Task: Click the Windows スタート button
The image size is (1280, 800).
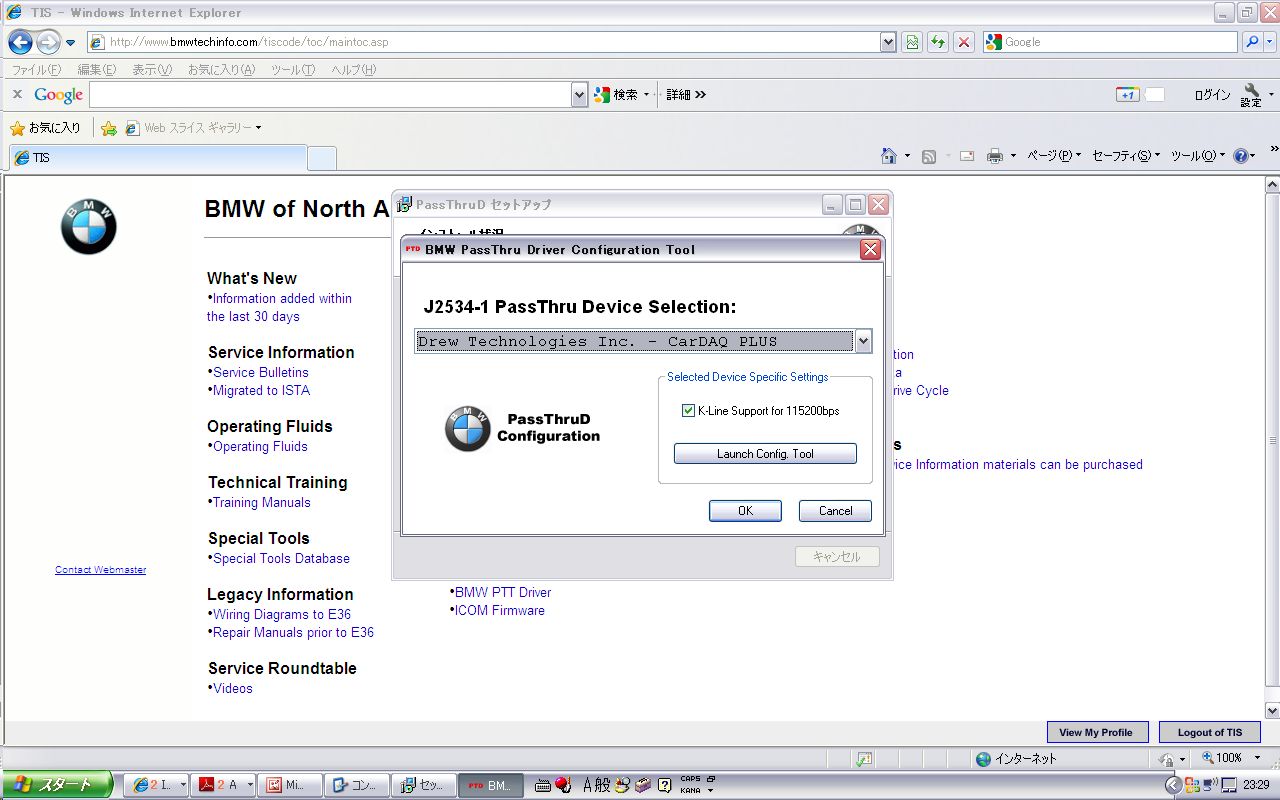Action: 57,785
